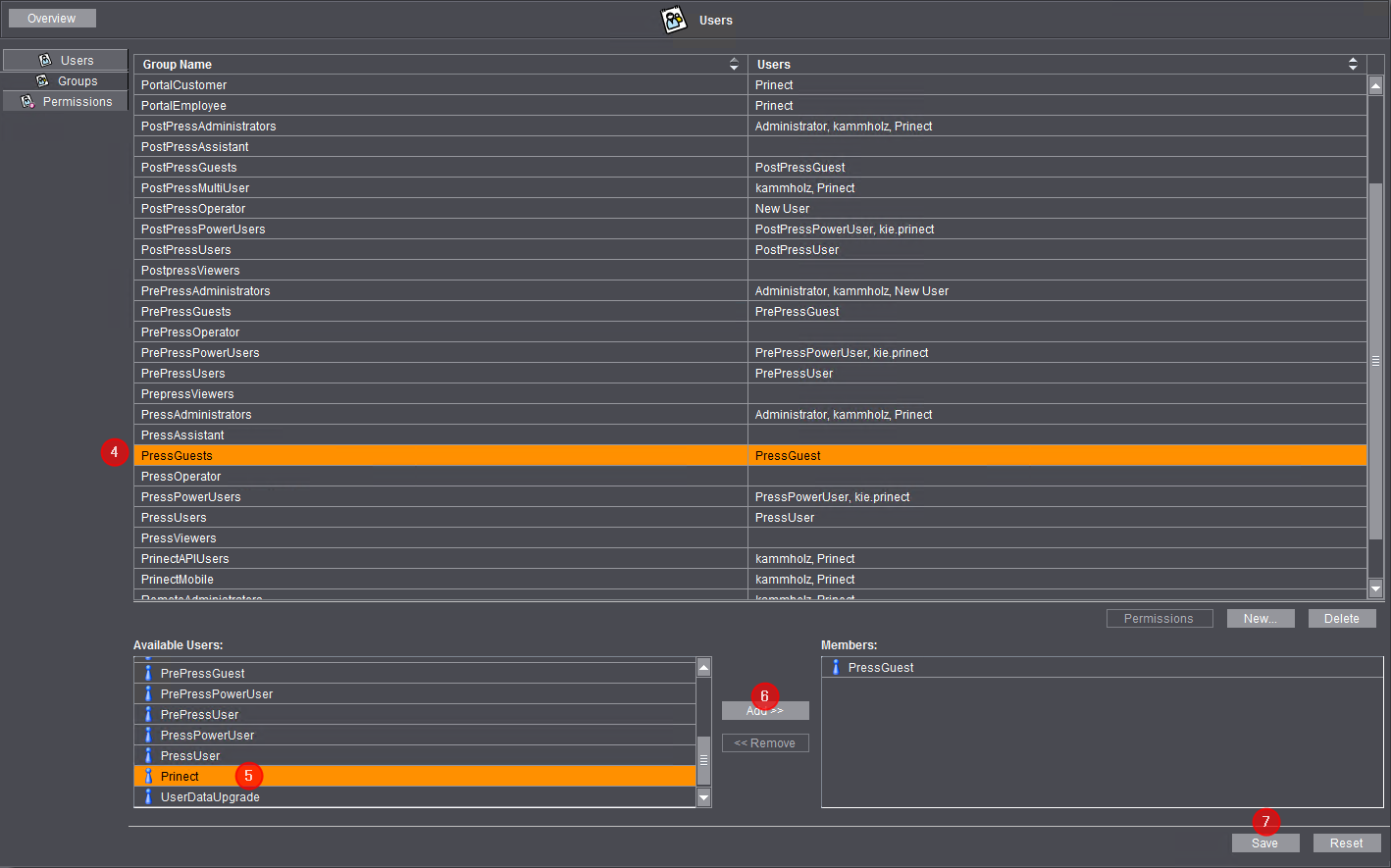Select the PressAssistant group row
Screen dimensions: 1391x868
tap(750, 434)
